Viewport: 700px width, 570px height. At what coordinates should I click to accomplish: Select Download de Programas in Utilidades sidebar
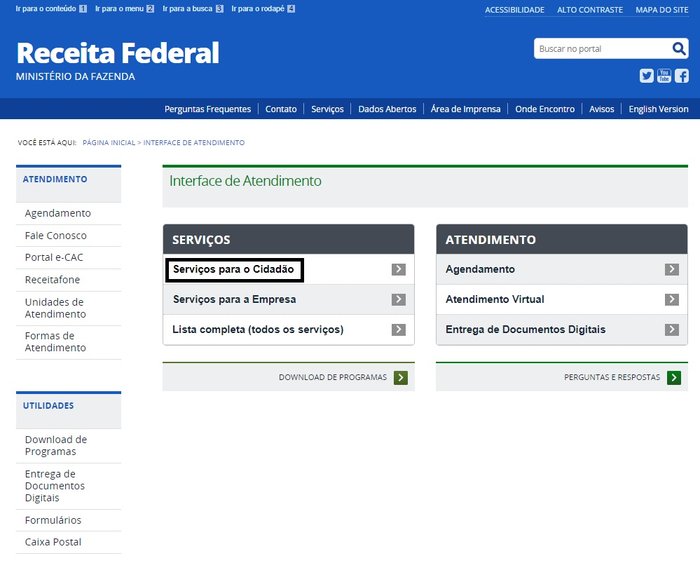[x=56, y=445]
